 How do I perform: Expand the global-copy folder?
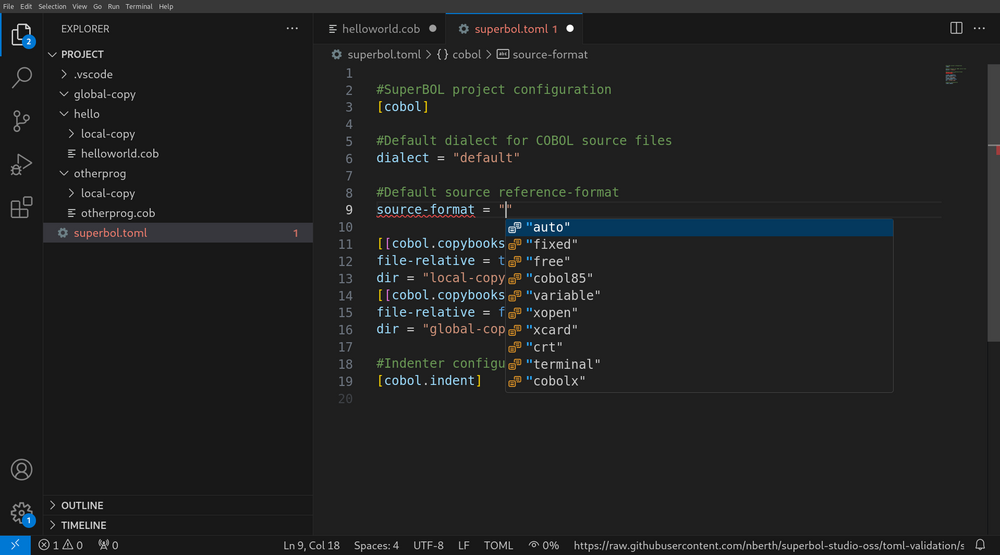[x=104, y=94]
